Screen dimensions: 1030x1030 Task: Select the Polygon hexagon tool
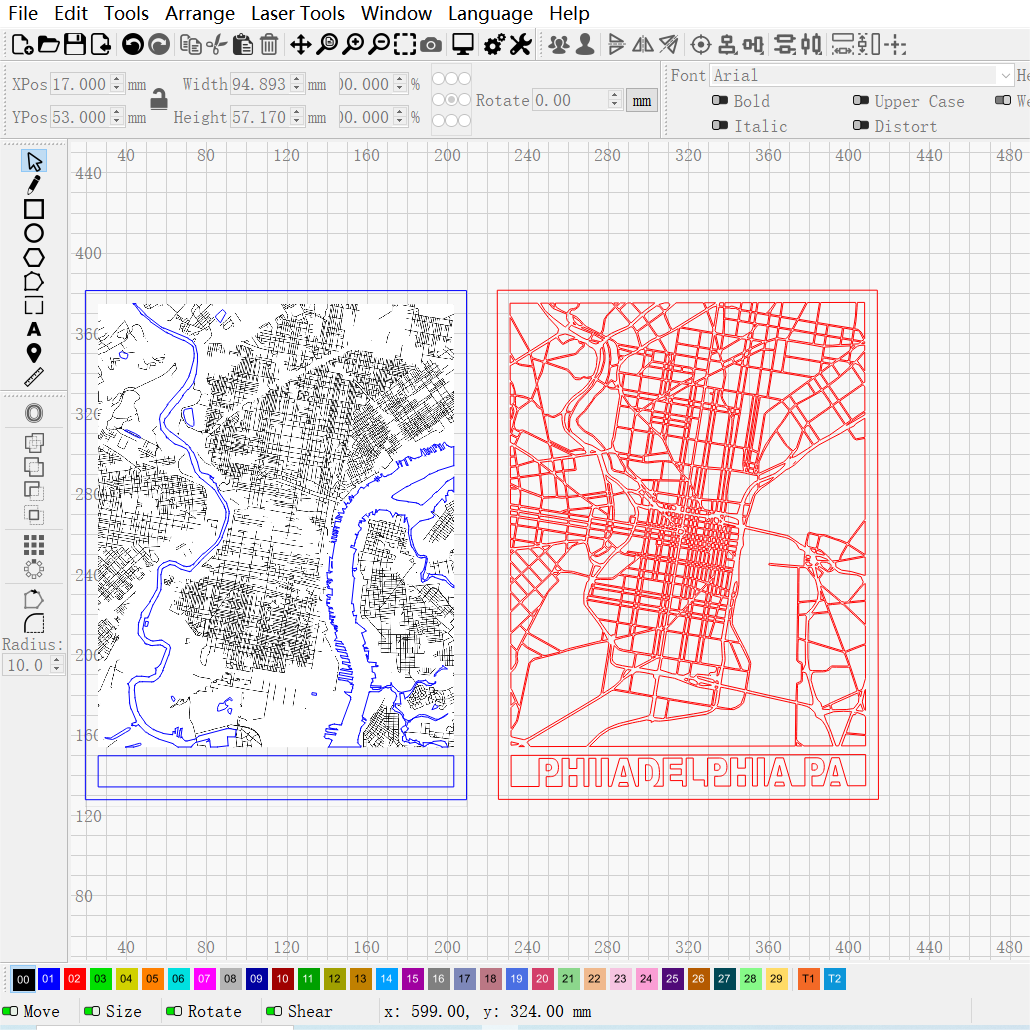click(34, 258)
